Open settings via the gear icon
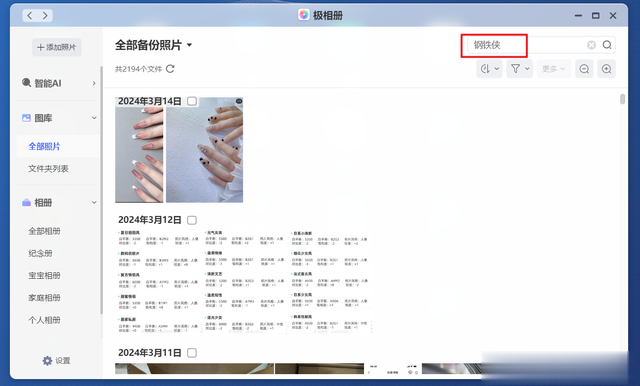 (x=47, y=361)
